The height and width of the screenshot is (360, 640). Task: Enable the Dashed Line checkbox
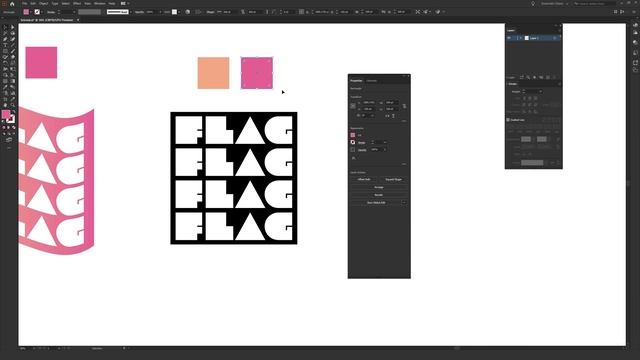point(508,120)
